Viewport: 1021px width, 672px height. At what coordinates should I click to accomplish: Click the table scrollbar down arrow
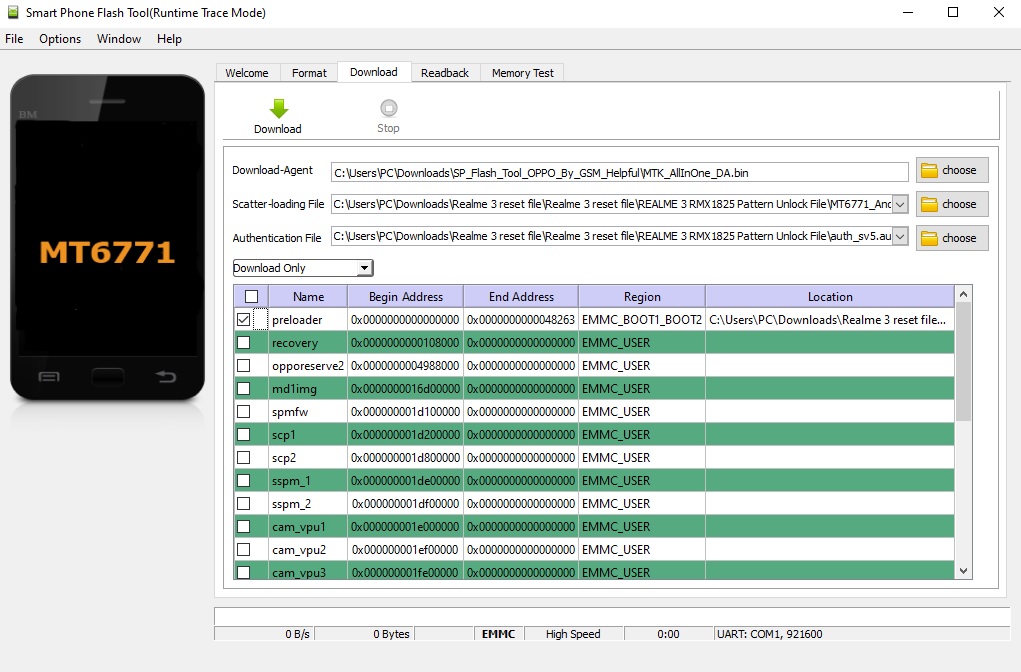click(964, 571)
